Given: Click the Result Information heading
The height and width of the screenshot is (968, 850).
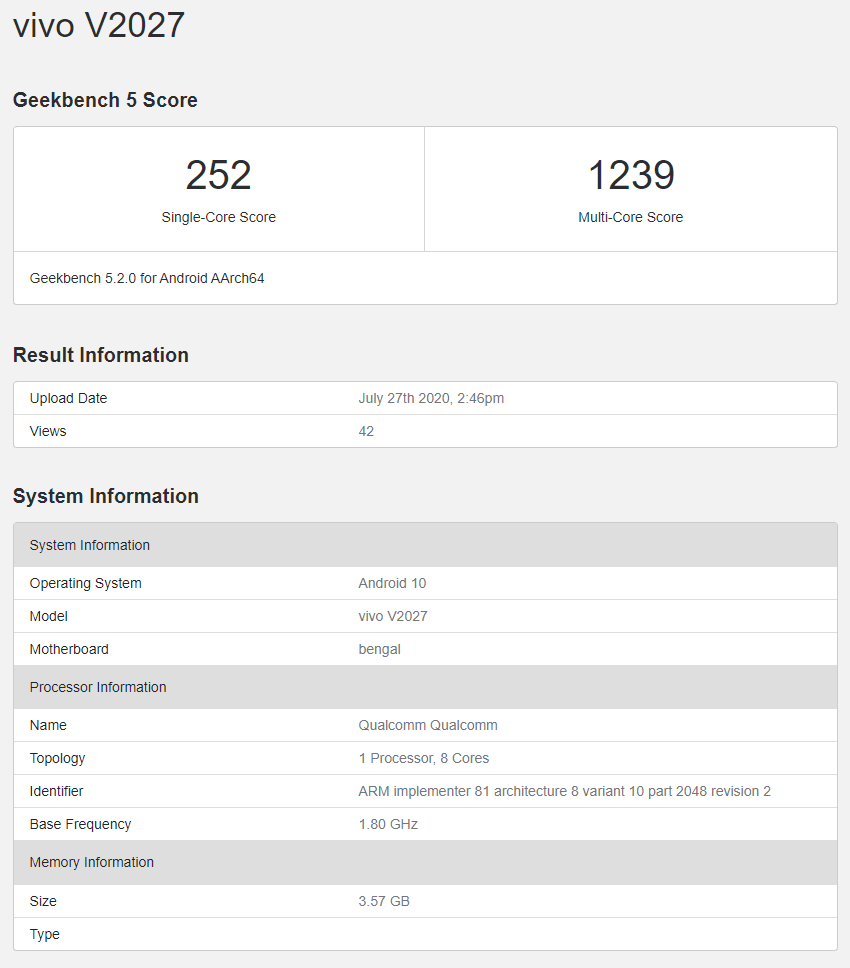Looking at the screenshot, I should (100, 355).
